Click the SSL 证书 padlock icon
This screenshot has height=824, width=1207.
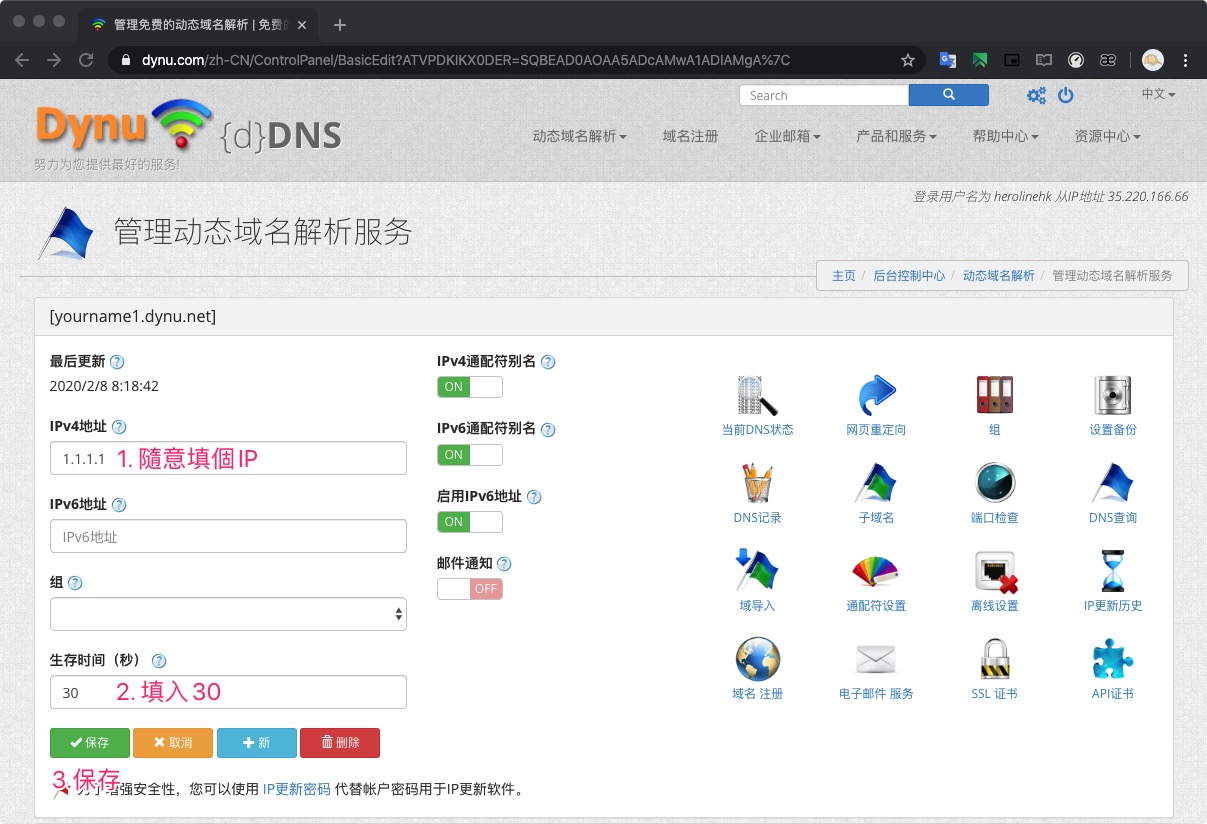pos(994,661)
